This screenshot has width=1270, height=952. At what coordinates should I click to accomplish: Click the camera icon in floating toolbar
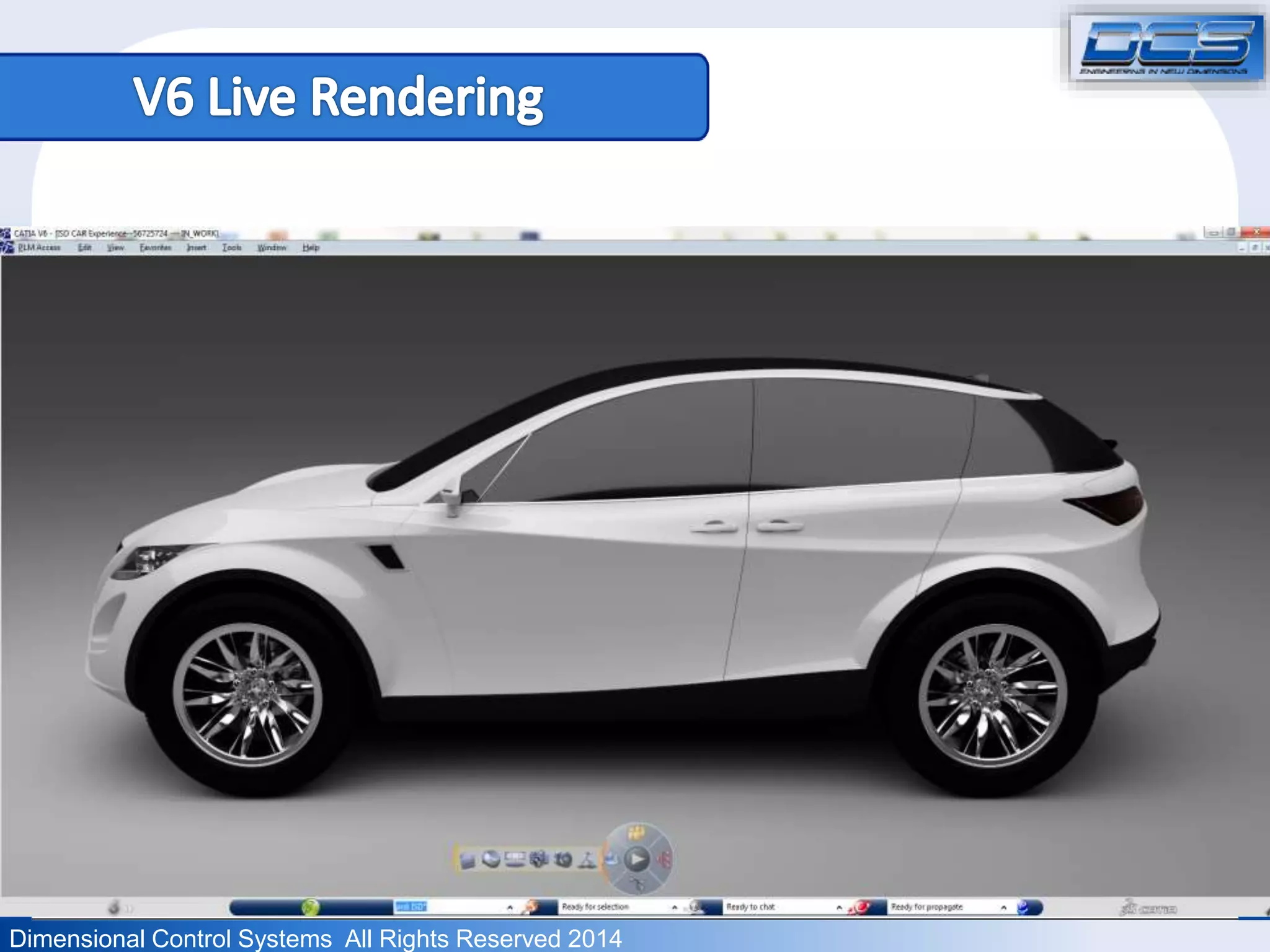point(563,860)
